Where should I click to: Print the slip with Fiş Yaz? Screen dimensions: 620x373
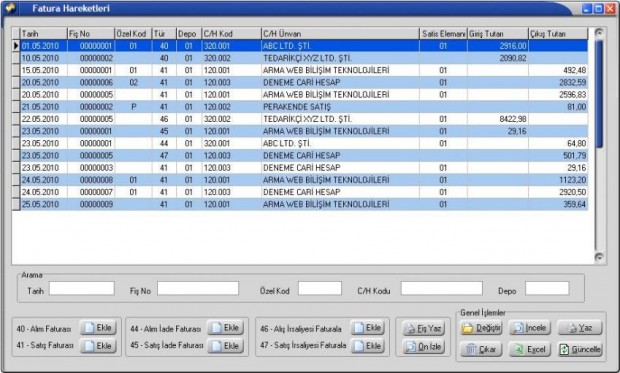(x=423, y=328)
